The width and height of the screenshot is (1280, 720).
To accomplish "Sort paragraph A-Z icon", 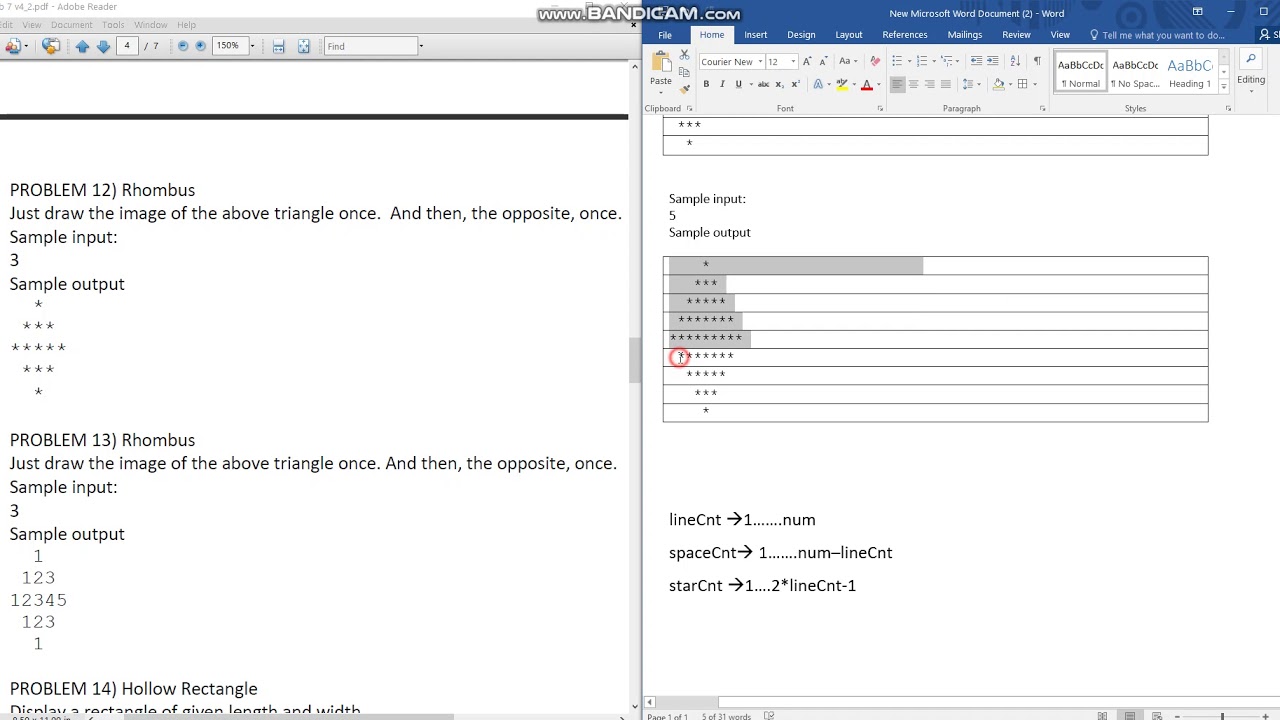I will coord(1016,62).
